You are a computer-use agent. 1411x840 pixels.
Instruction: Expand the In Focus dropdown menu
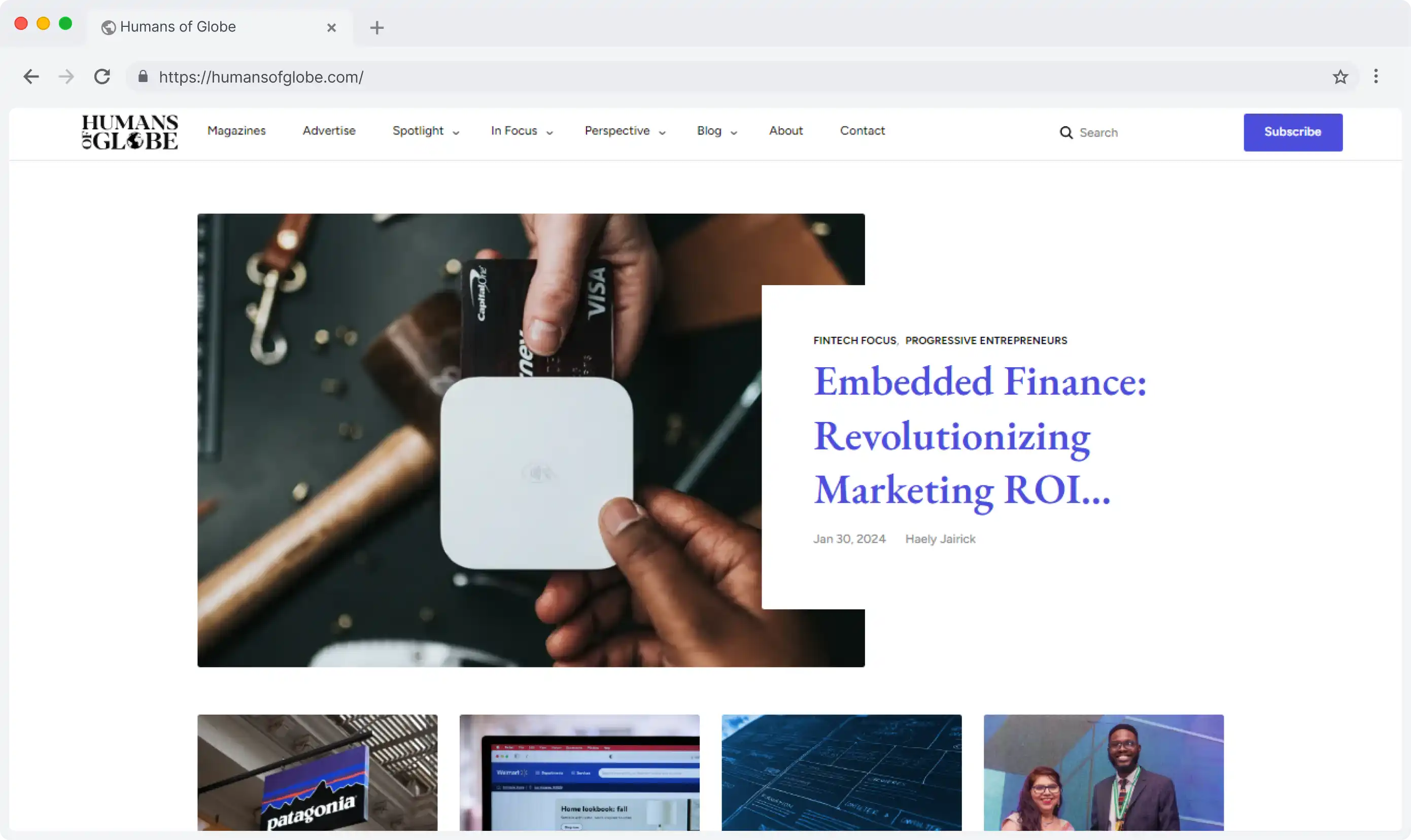[x=520, y=130]
